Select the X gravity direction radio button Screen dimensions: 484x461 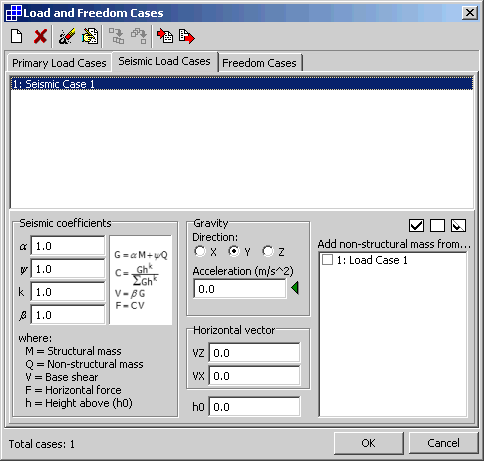(200, 251)
